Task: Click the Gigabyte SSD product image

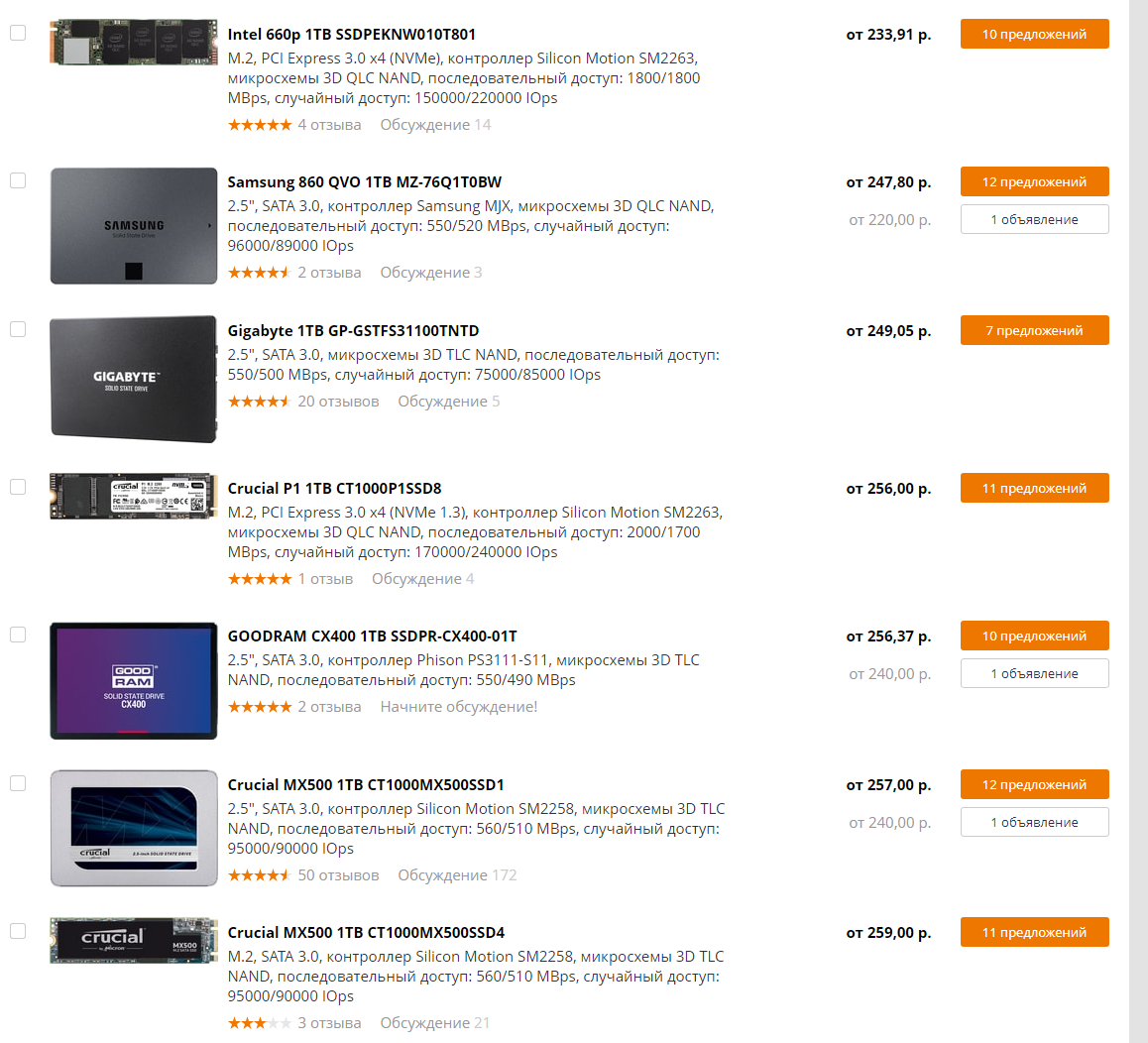Action: (x=133, y=379)
